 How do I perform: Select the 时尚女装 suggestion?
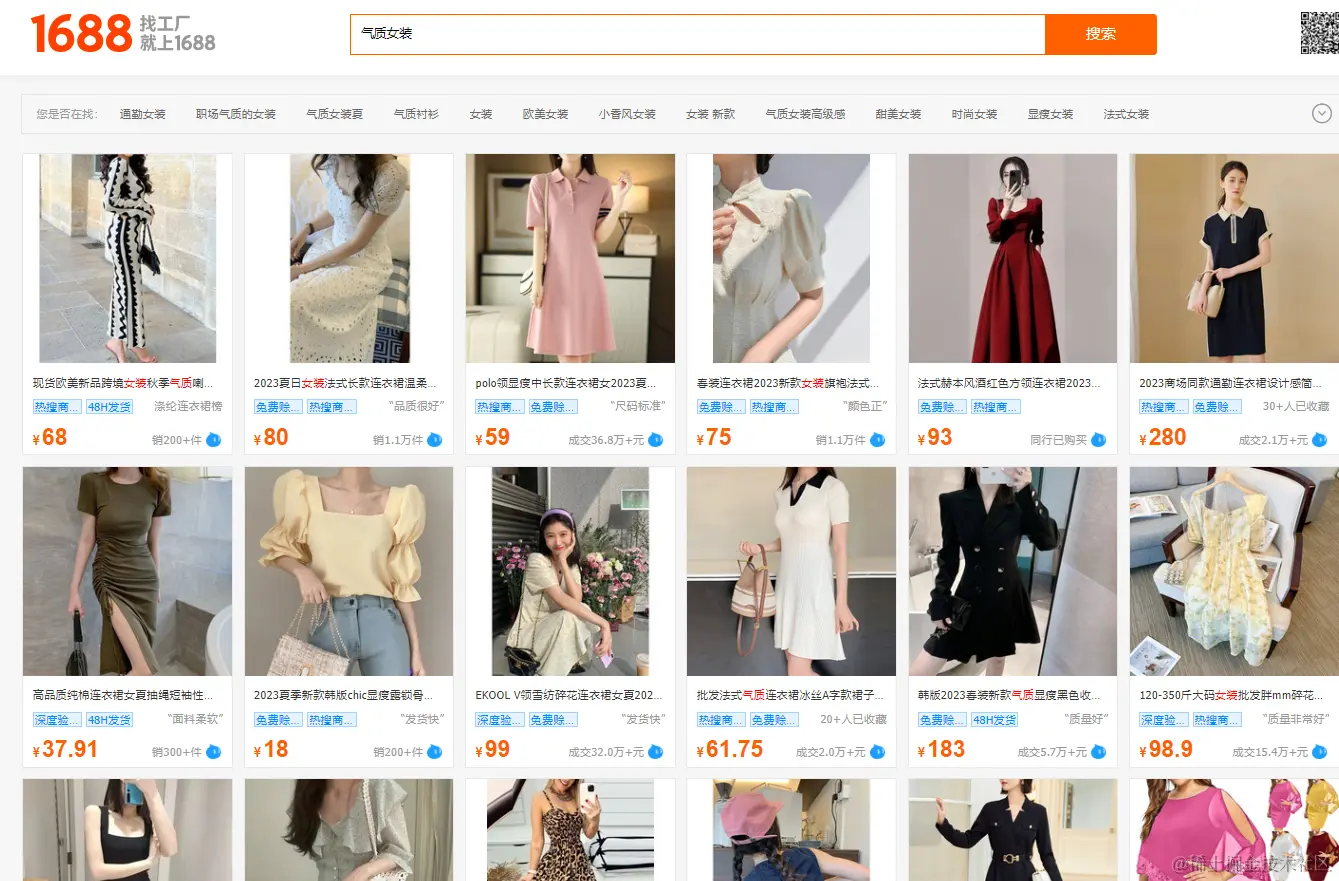click(x=974, y=114)
